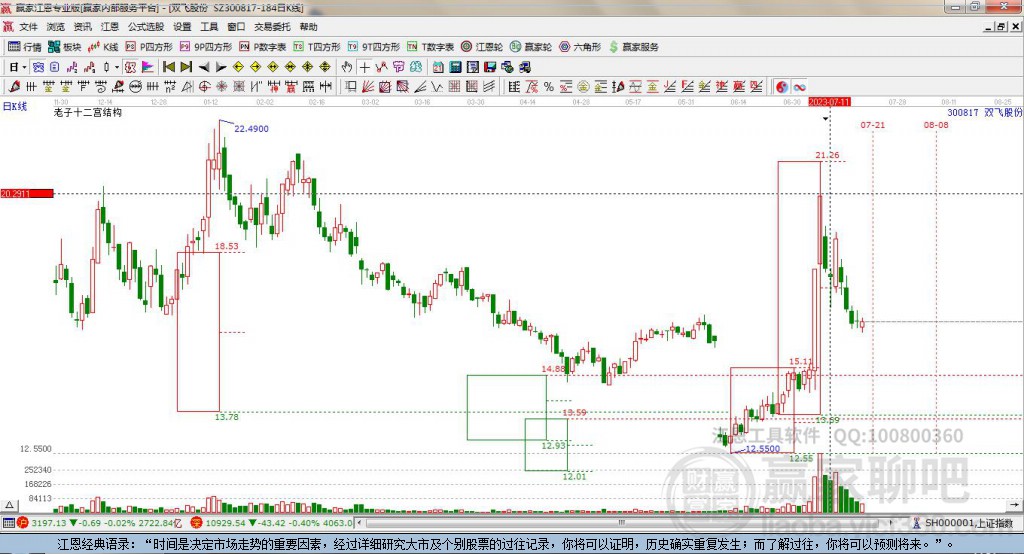
Task: Select the pencil drawing tool
Action: pos(14,86)
